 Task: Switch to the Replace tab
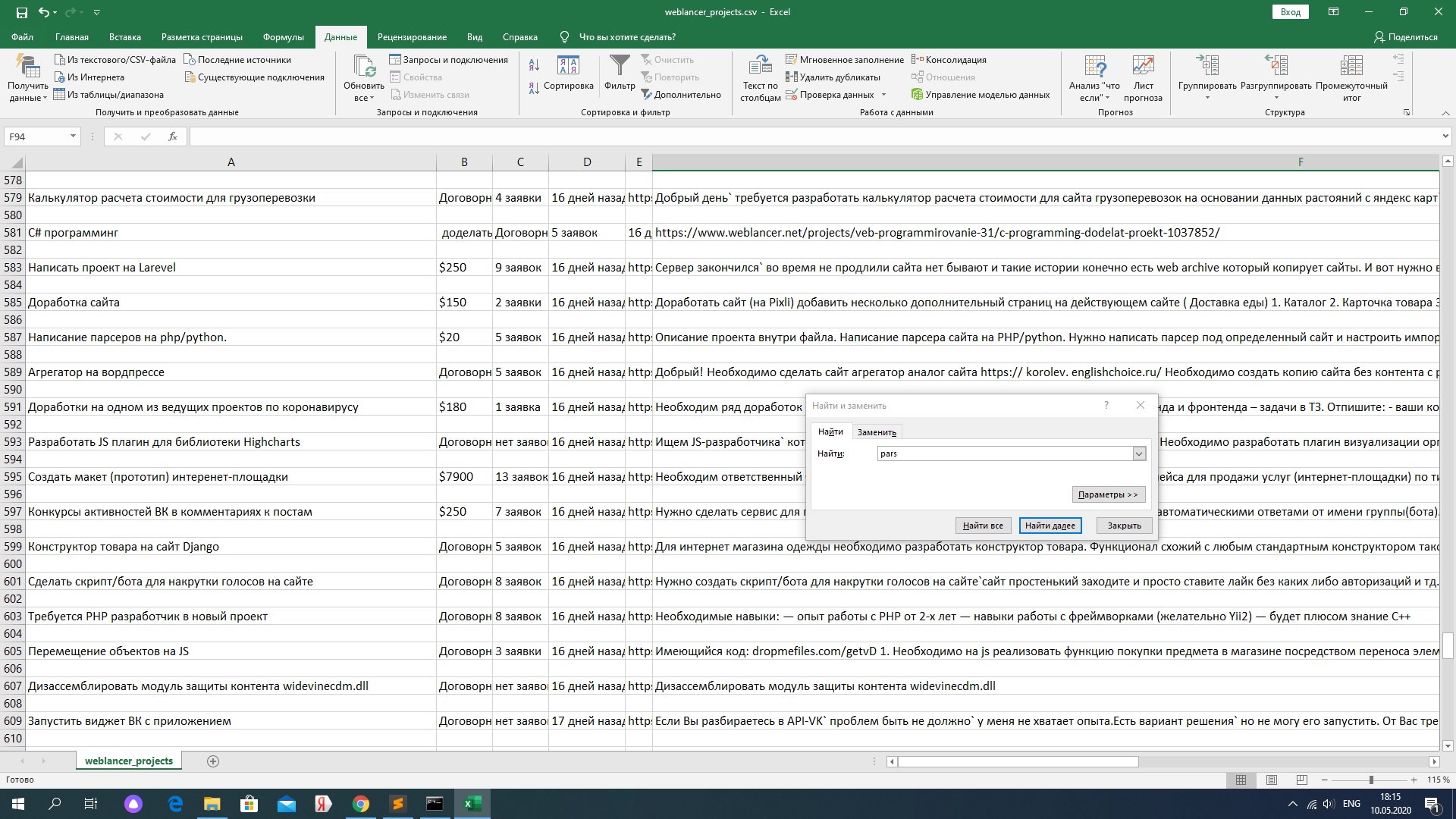click(x=877, y=432)
